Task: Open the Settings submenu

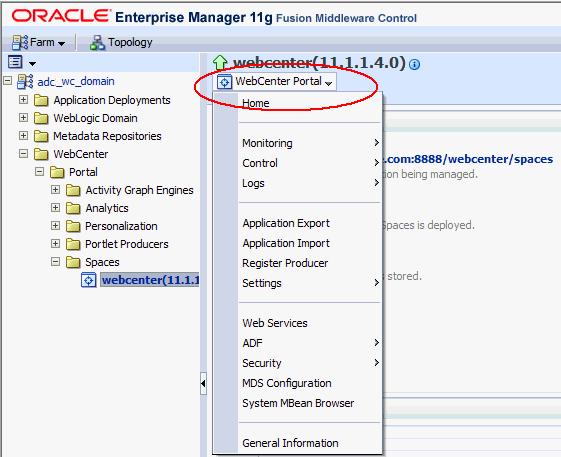Action: [310, 283]
